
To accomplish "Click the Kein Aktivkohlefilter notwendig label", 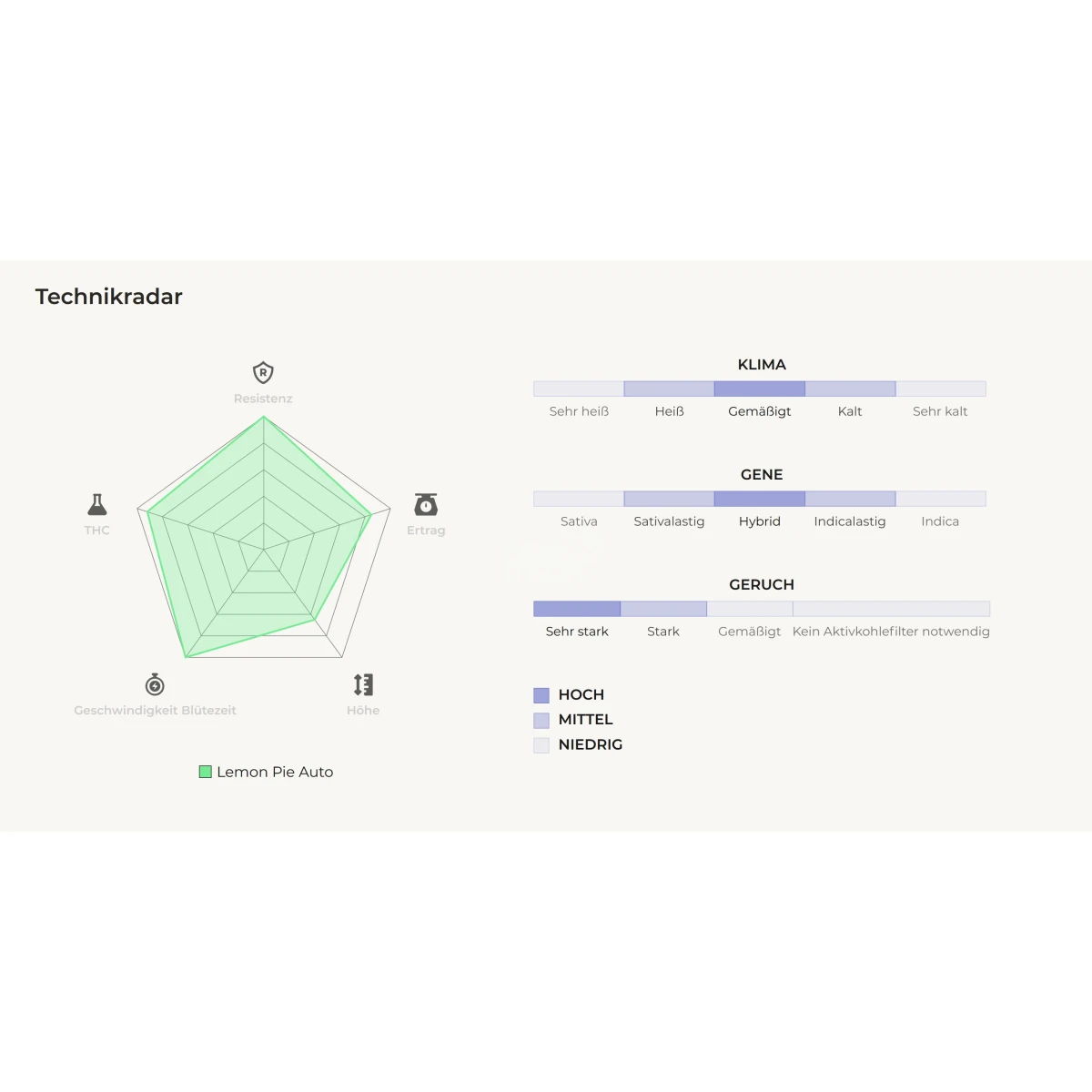I will pos(891,632).
